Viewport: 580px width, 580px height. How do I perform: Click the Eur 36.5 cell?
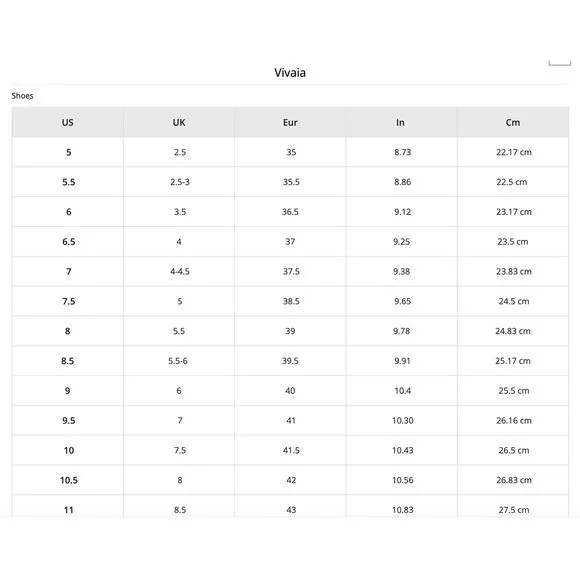290,212
